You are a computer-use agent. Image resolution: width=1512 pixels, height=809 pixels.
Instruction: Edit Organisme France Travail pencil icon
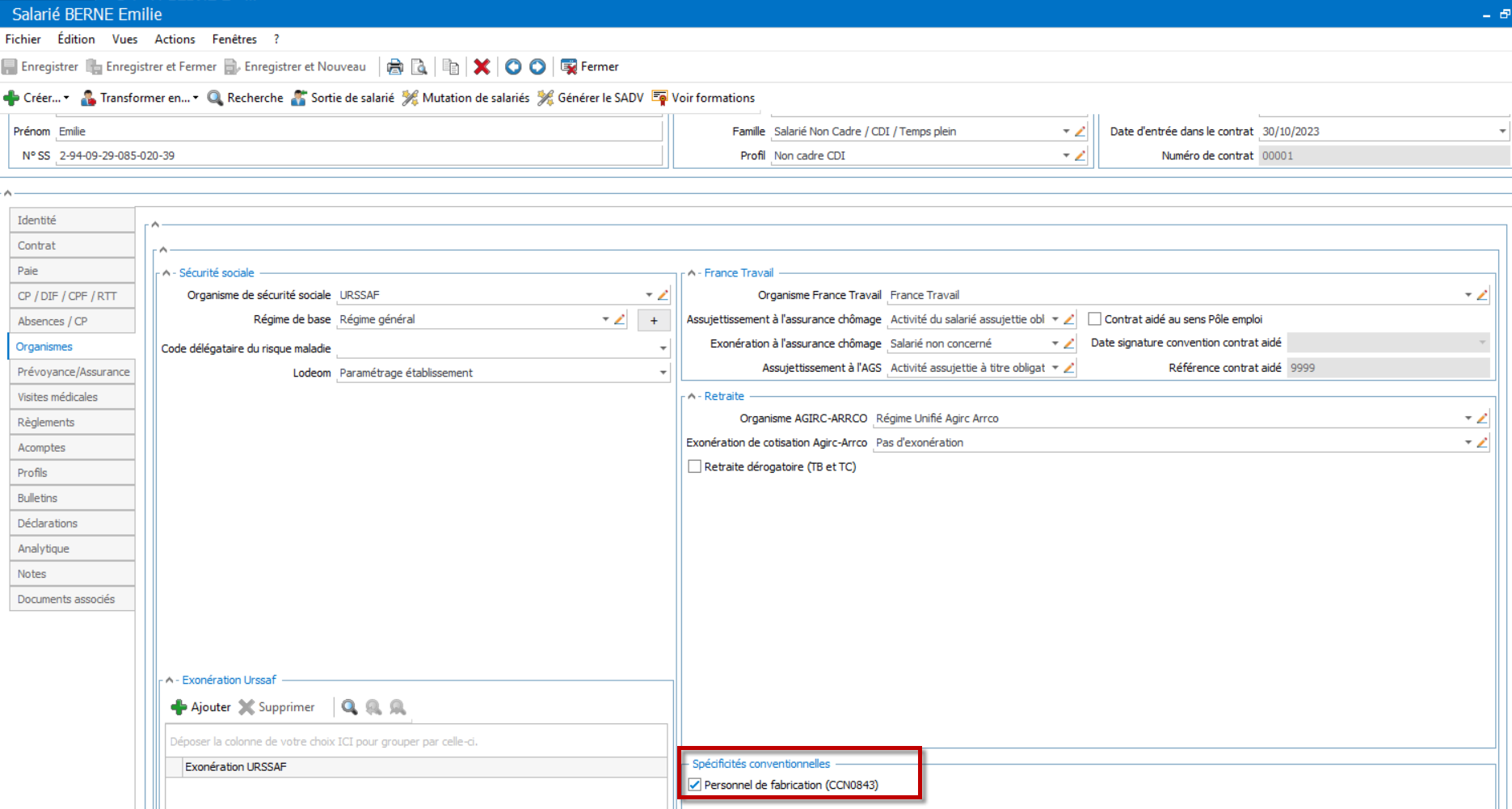point(1482,295)
